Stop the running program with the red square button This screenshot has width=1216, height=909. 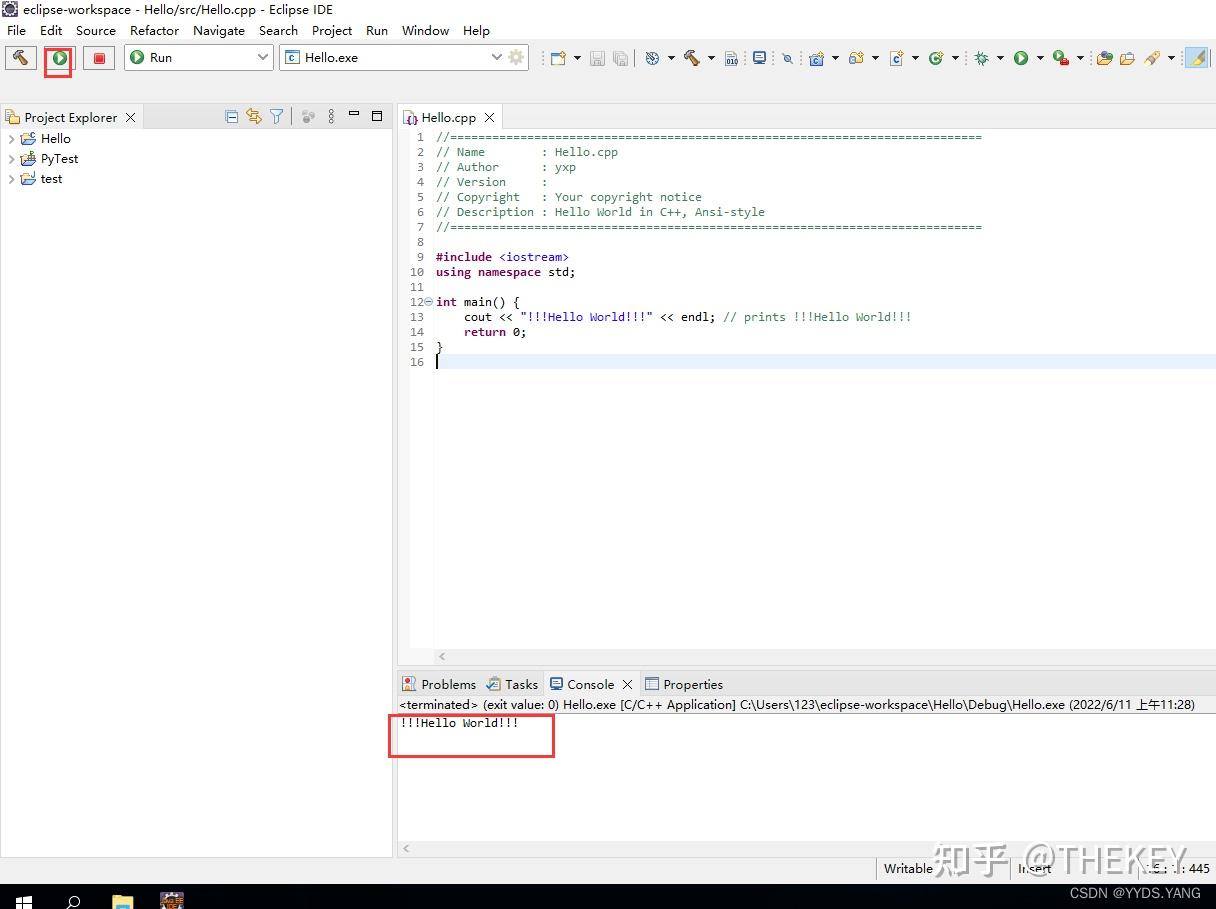[x=98, y=58]
